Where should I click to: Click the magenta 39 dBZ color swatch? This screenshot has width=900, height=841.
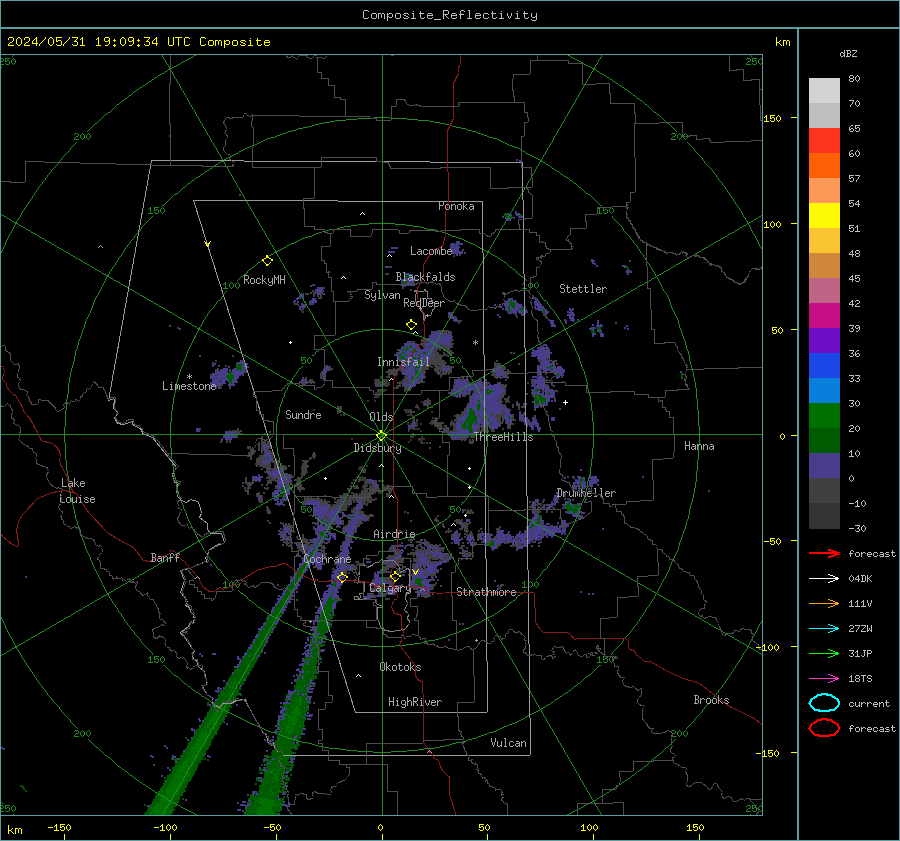824,315
